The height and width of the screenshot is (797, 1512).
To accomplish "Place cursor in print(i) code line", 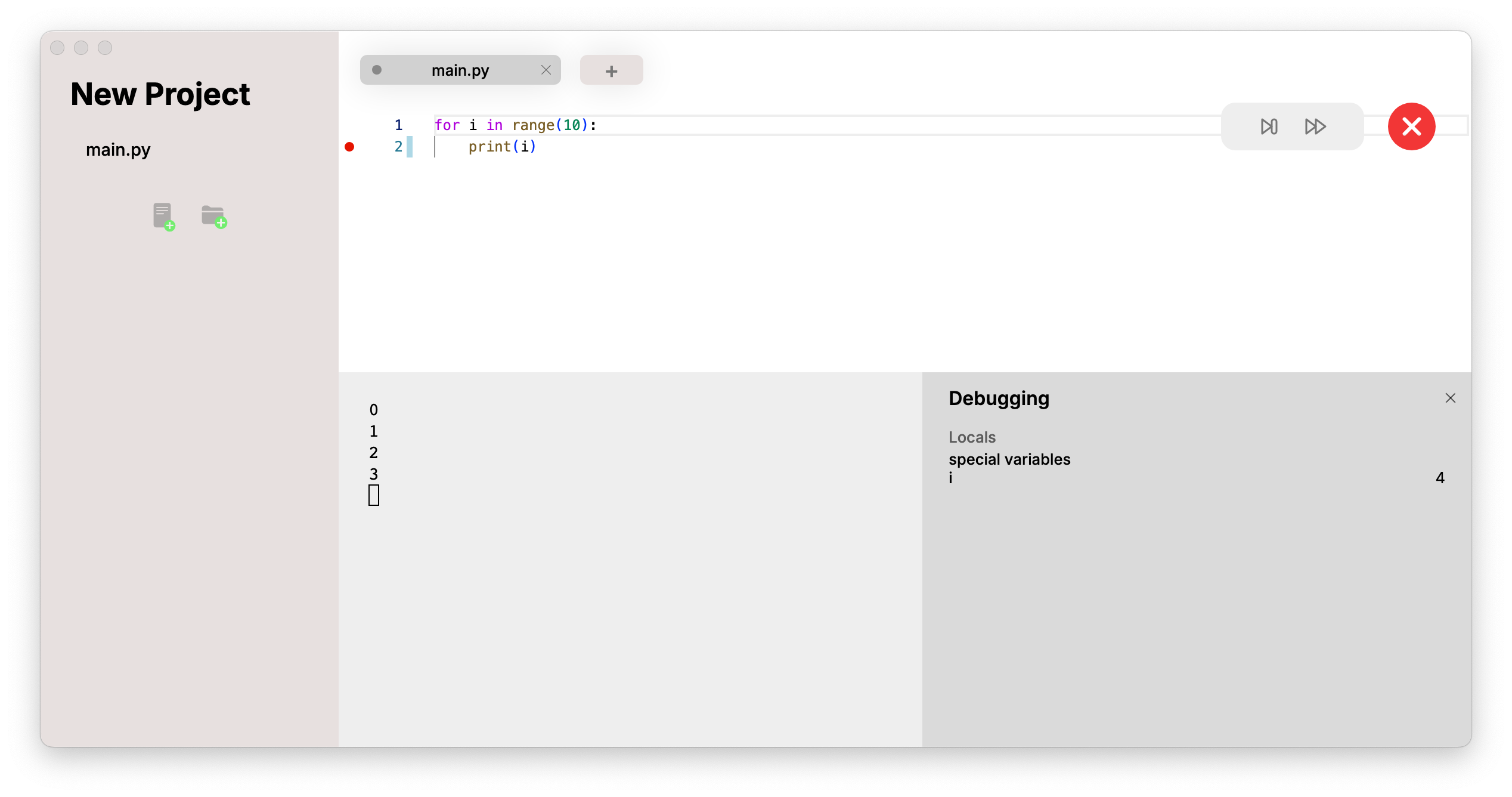I will coord(502,147).
